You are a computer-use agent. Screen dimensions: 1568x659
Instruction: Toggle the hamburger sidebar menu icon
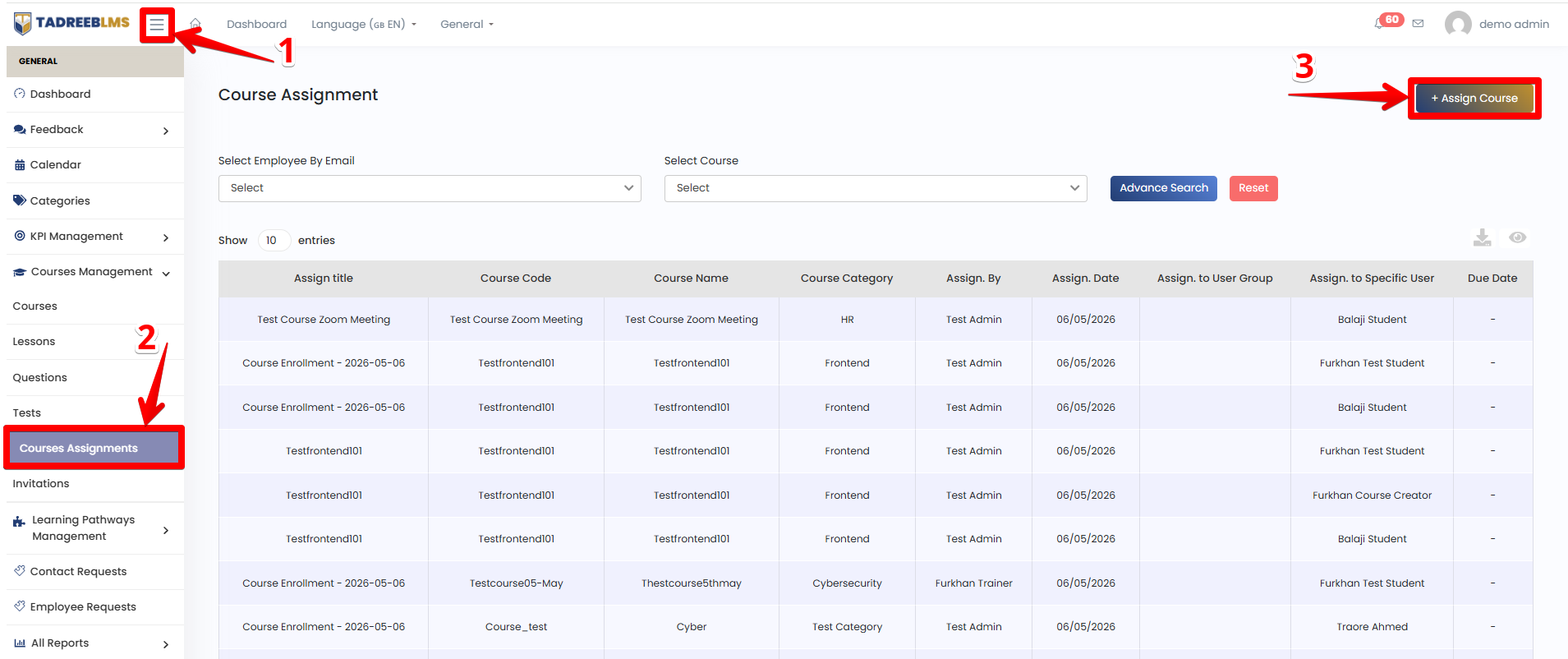(157, 25)
